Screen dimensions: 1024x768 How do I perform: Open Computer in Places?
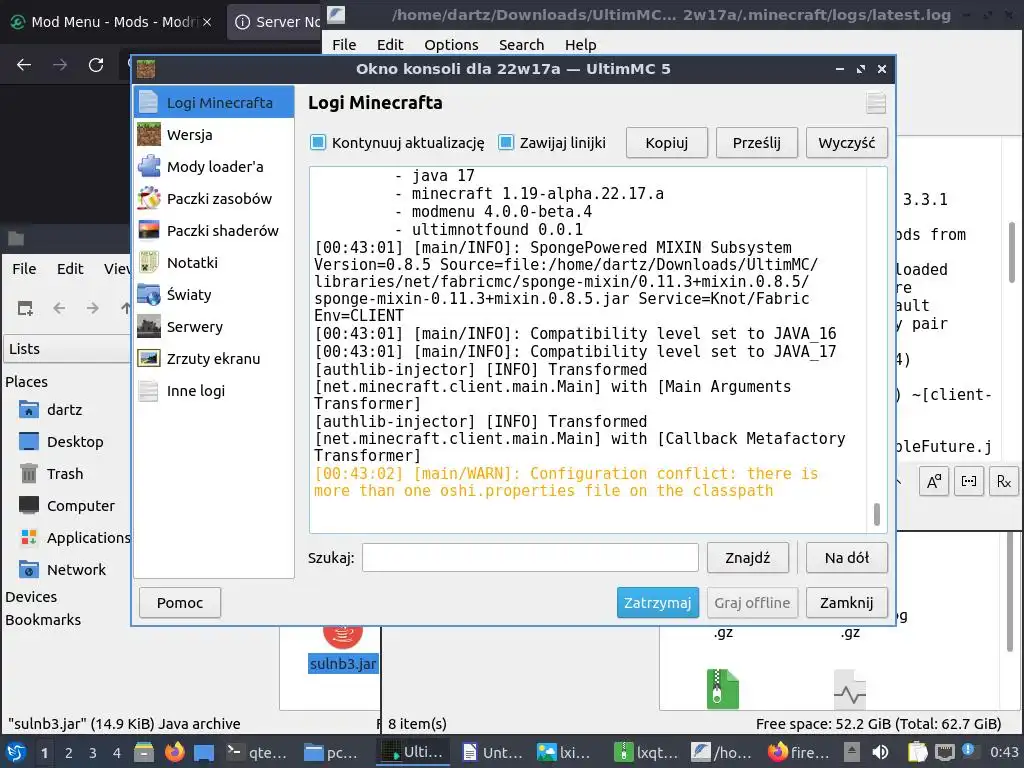tap(67, 505)
